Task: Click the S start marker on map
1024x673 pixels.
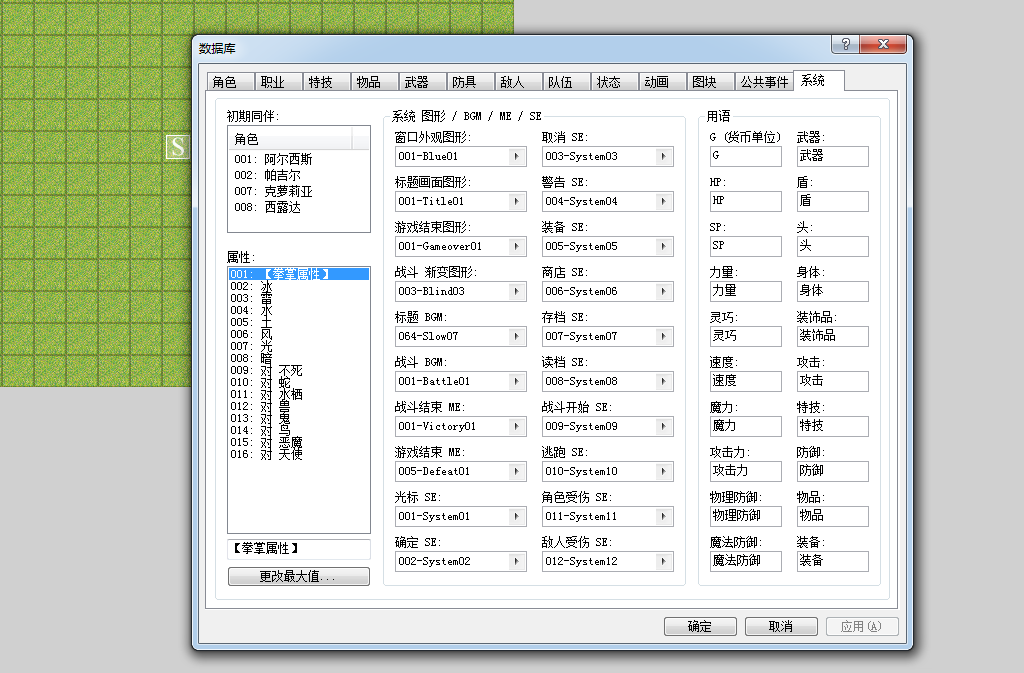Action: (x=178, y=147)
